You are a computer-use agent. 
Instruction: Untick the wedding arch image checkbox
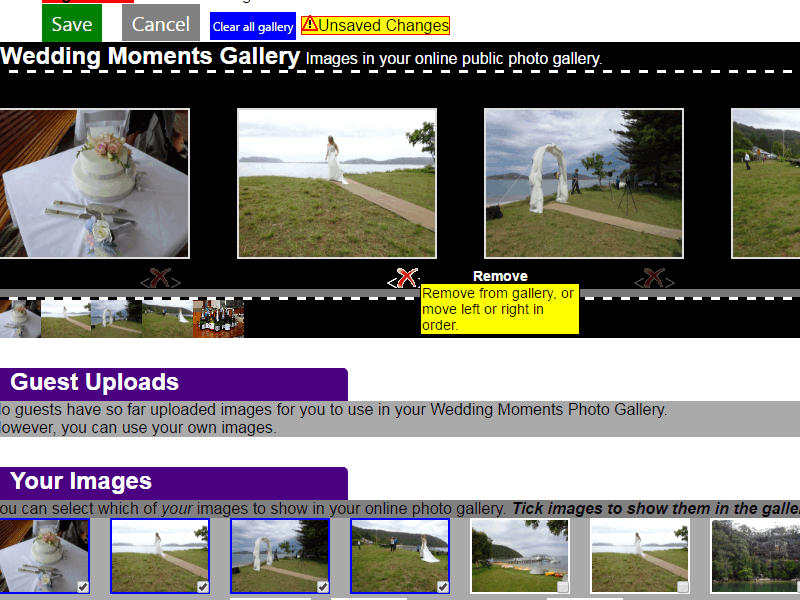click(322, 587)
